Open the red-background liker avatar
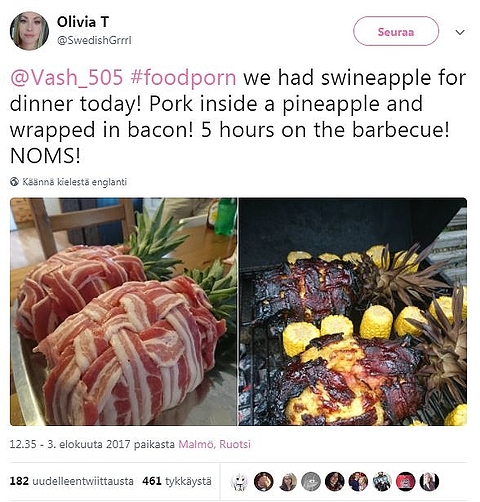Image resolution: width=480 pixels, height=502 pixels. [405, 482]
